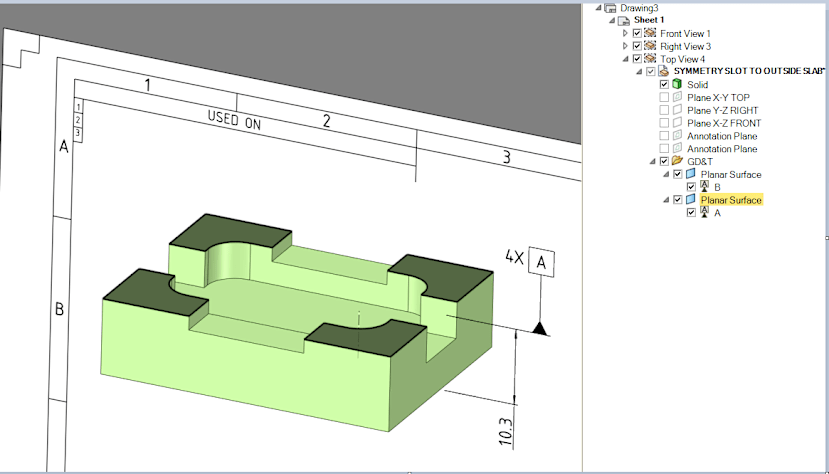Click the Plane X-Z FRONT plane icon

[x=677, y=123]
